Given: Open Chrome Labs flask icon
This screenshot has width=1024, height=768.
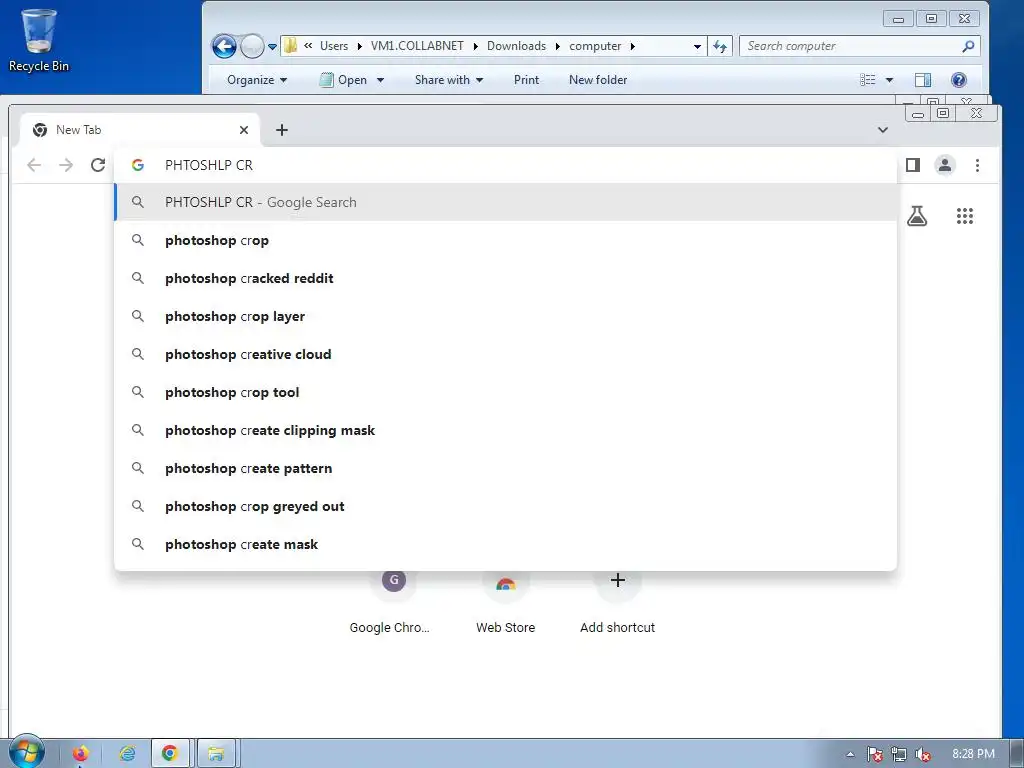Looking at the screenshot, I should pyautogui.click(x=917, y=216).
